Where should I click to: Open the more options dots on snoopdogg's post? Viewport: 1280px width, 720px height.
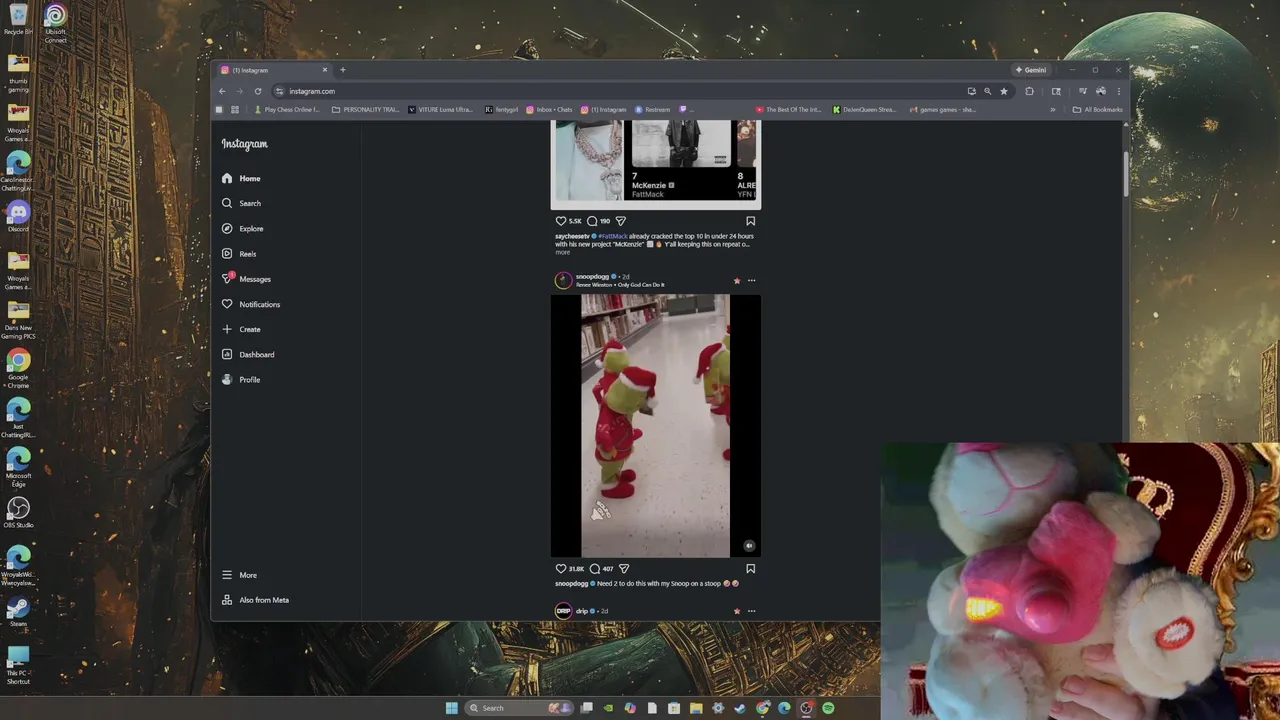pyautogui.click(x=751, y=281)
